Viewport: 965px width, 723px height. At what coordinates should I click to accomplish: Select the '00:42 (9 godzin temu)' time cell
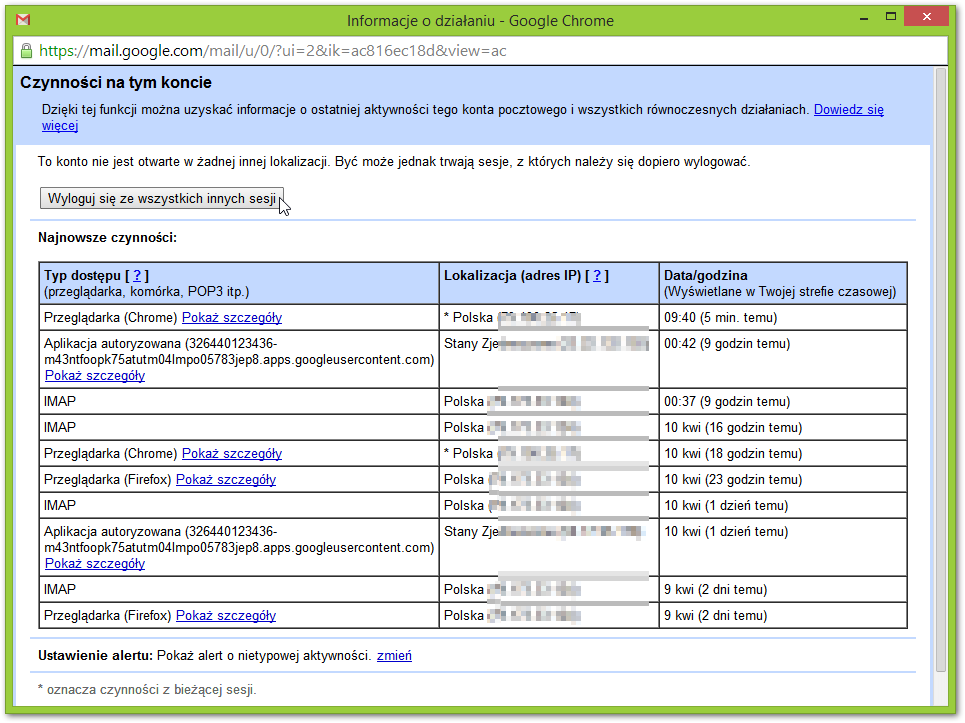783,359
